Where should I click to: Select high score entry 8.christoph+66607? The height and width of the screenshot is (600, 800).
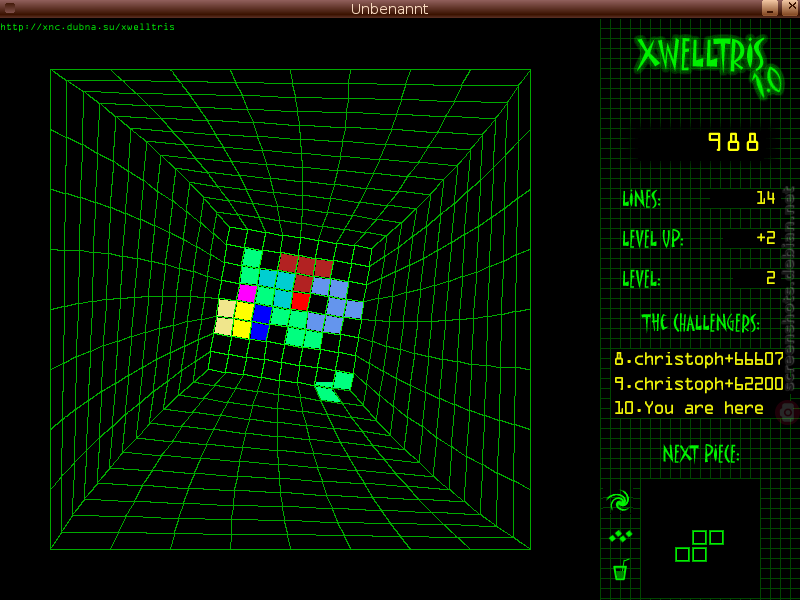pos(698,359)
